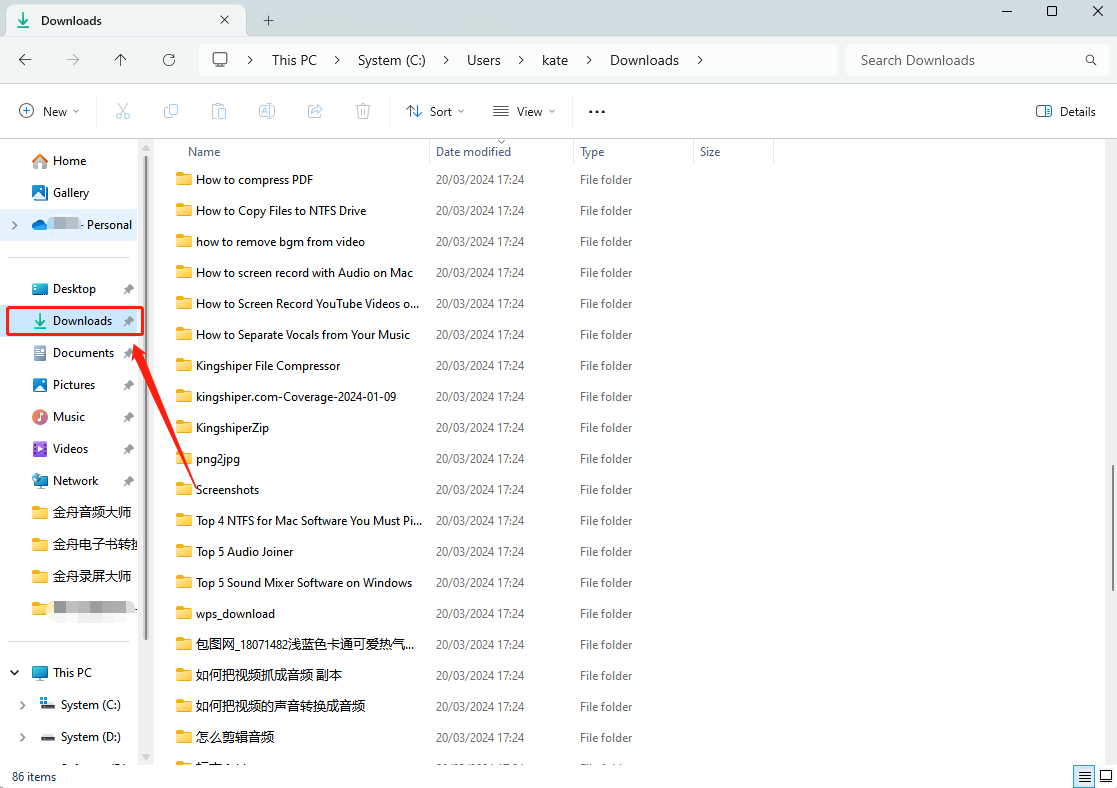The width and height of the screenshot is (1117, 788).
Task: Click the Cut scissors icon in toolbar
Action: 123,111
